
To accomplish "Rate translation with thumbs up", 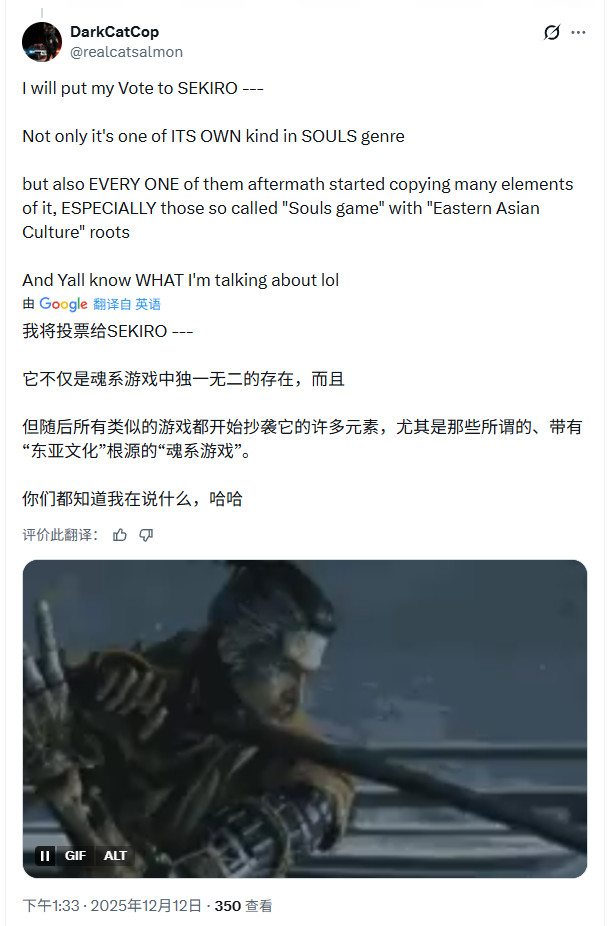I will pyautogui.click(x=120, y=535).
